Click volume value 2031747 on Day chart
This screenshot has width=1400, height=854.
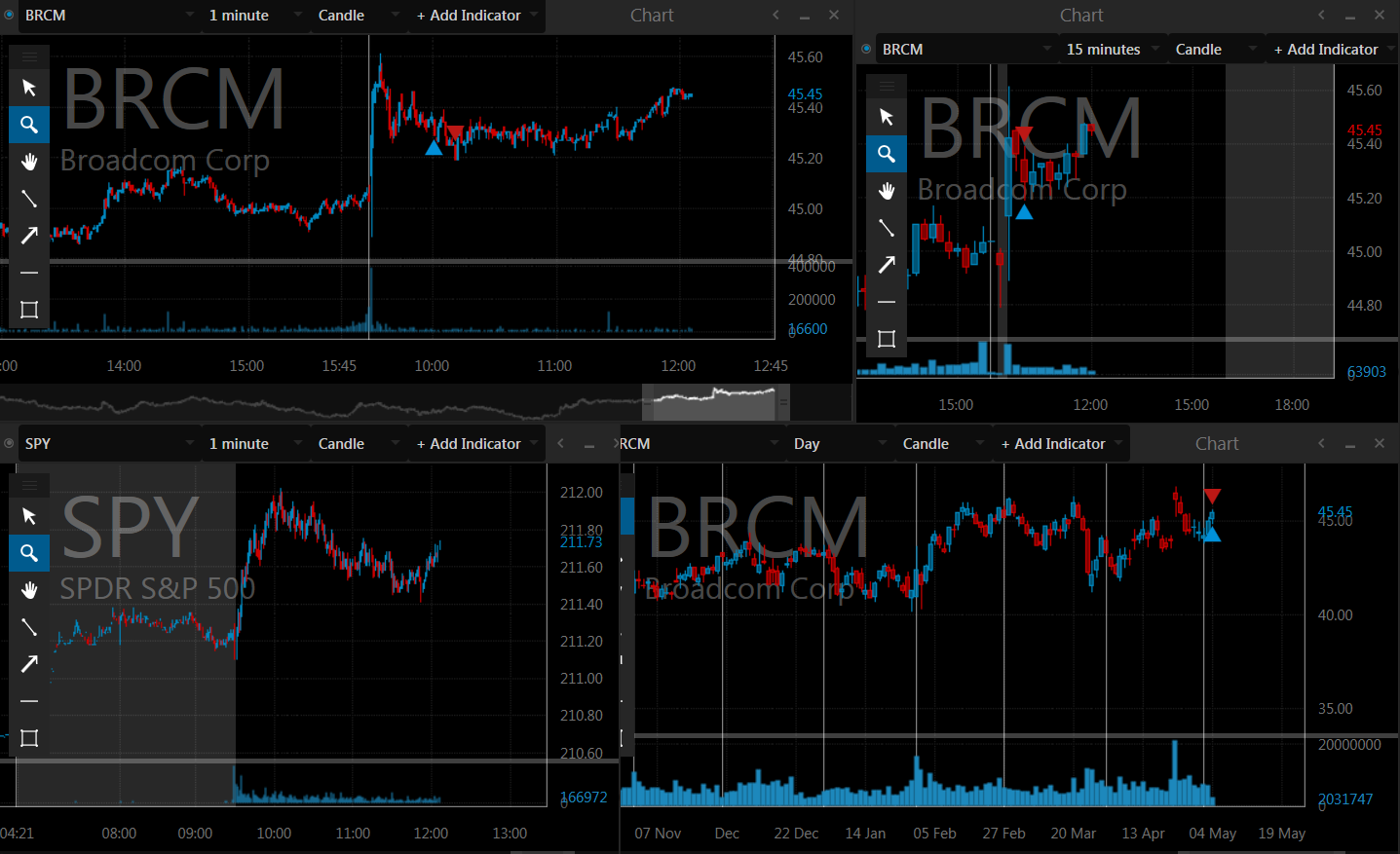coord(1345,799)
